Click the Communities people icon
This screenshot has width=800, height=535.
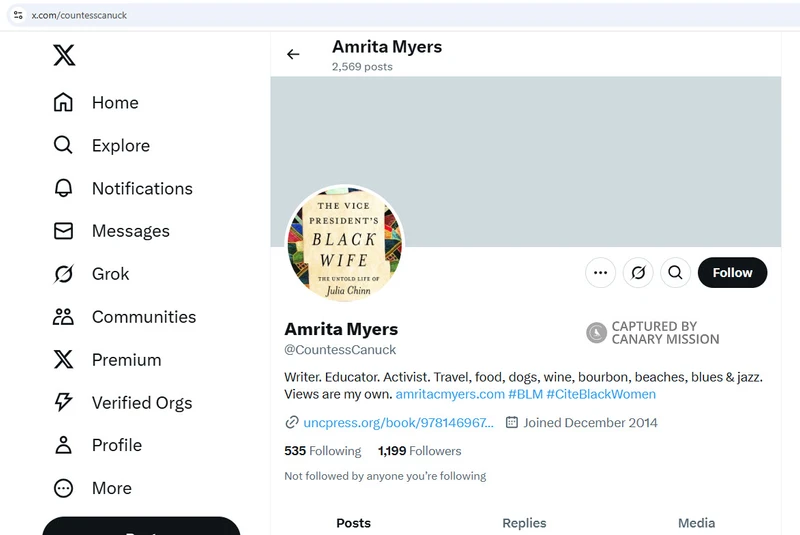pyautogui.click(x=63, y=317)
